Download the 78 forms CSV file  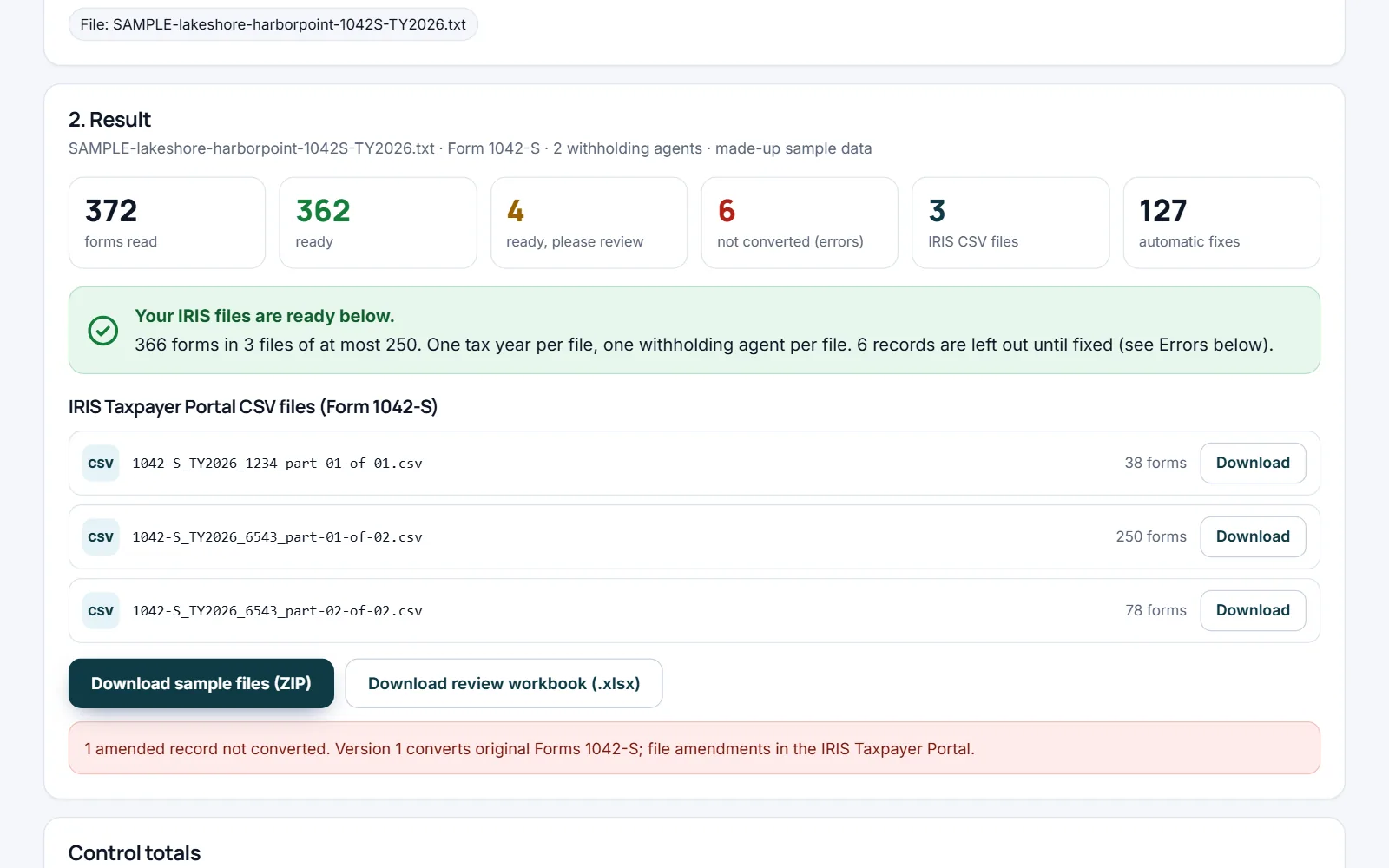pyautogui.click(x=1253, y=610)
